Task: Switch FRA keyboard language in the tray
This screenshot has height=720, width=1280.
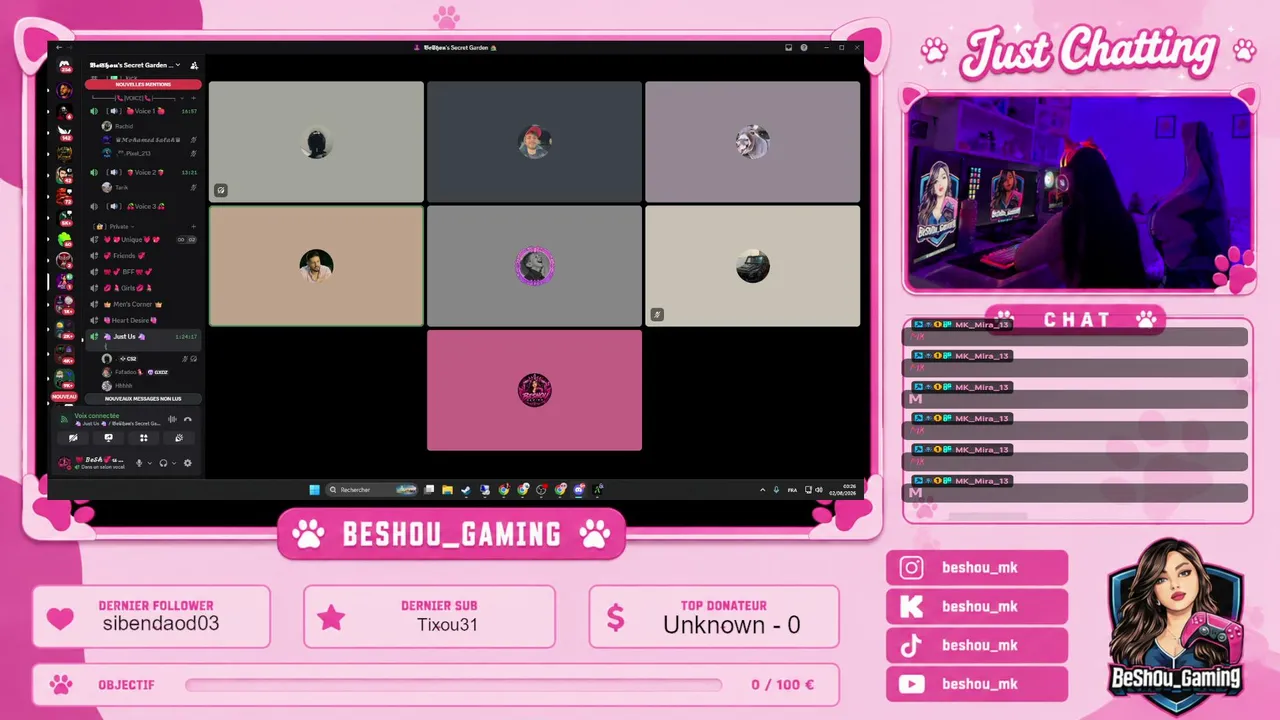Action: tap(793, 490)
